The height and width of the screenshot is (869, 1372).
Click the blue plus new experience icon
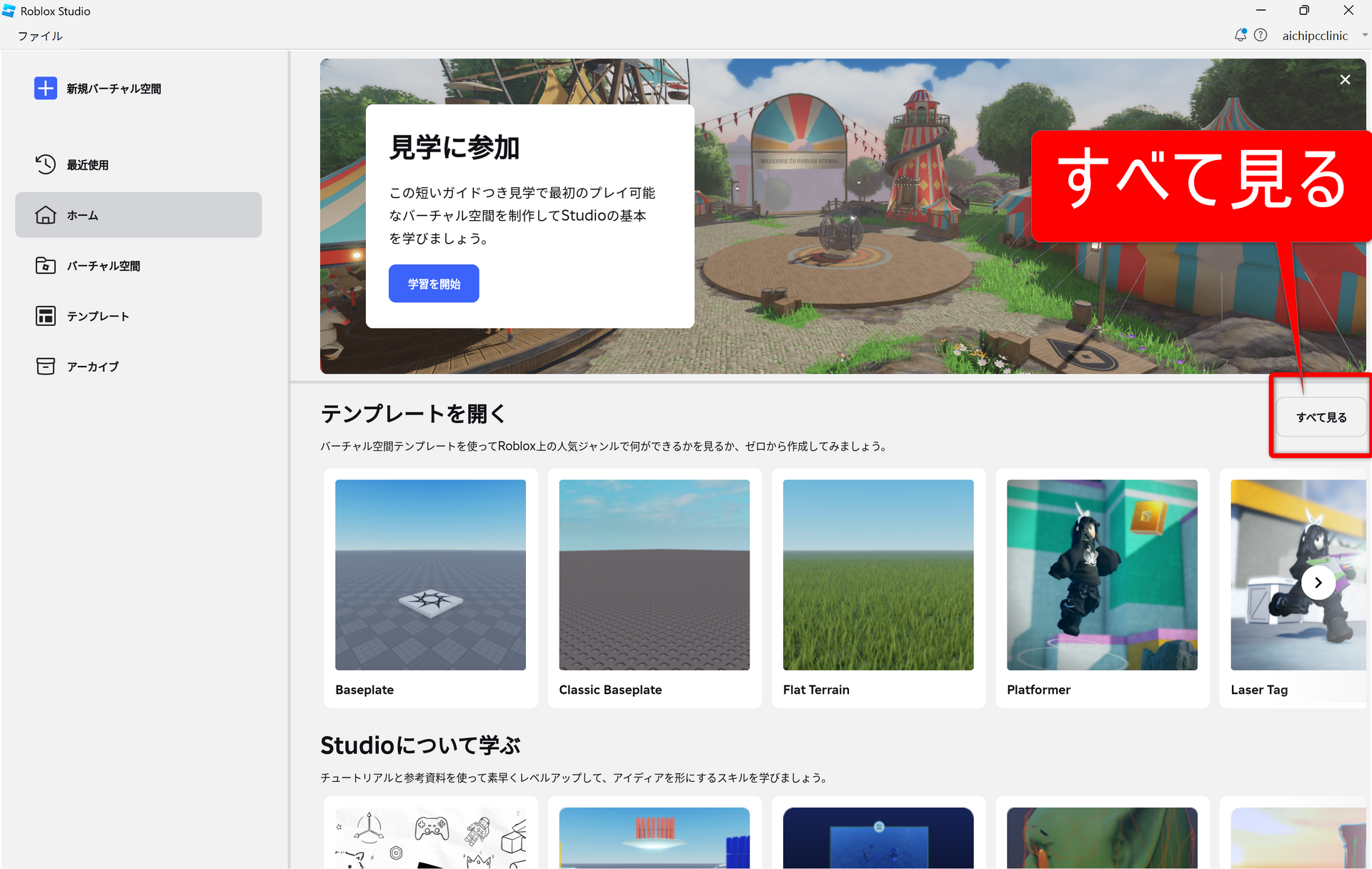coord(45,89)
